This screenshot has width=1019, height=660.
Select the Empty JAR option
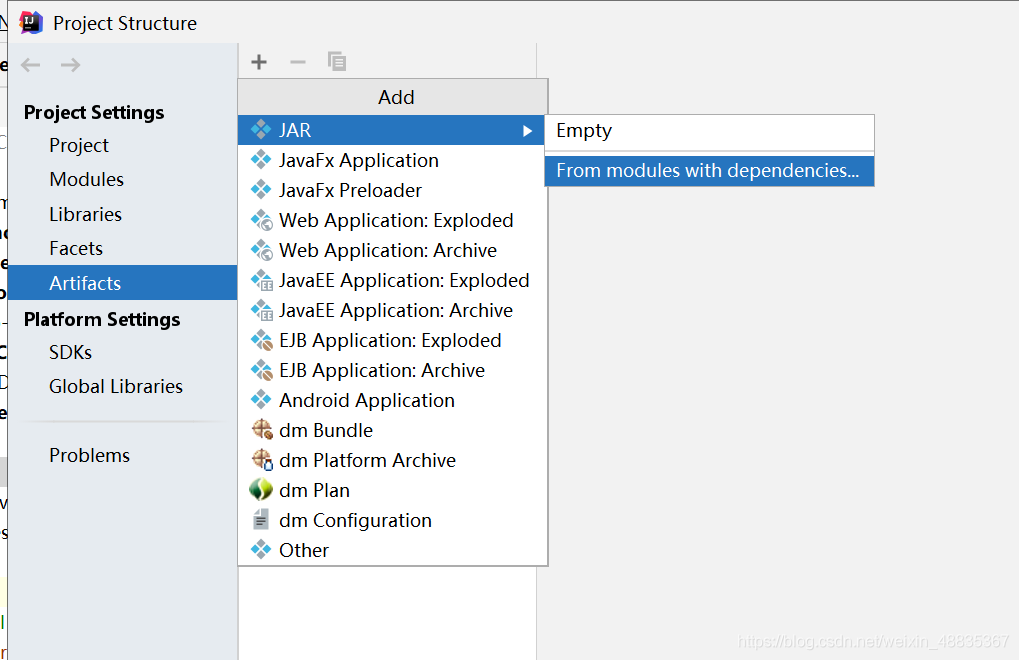point(584,131)
